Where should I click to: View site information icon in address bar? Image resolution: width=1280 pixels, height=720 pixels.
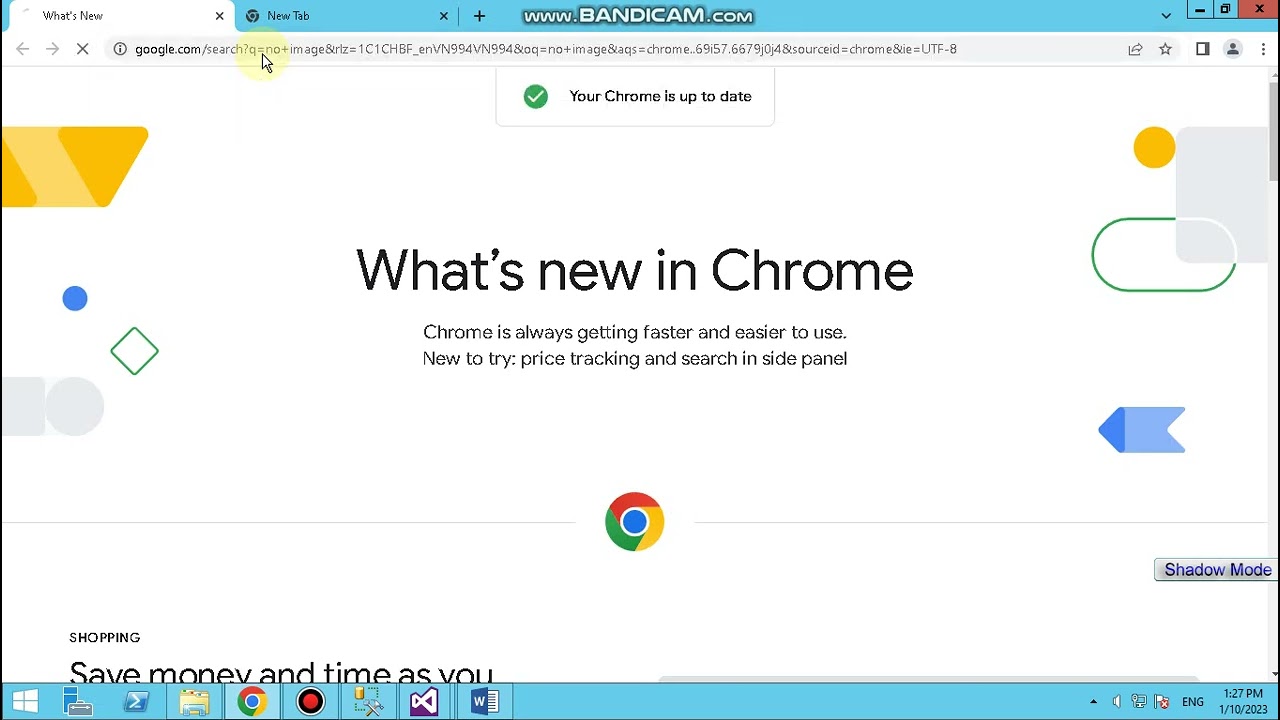(x=120, y=49)
